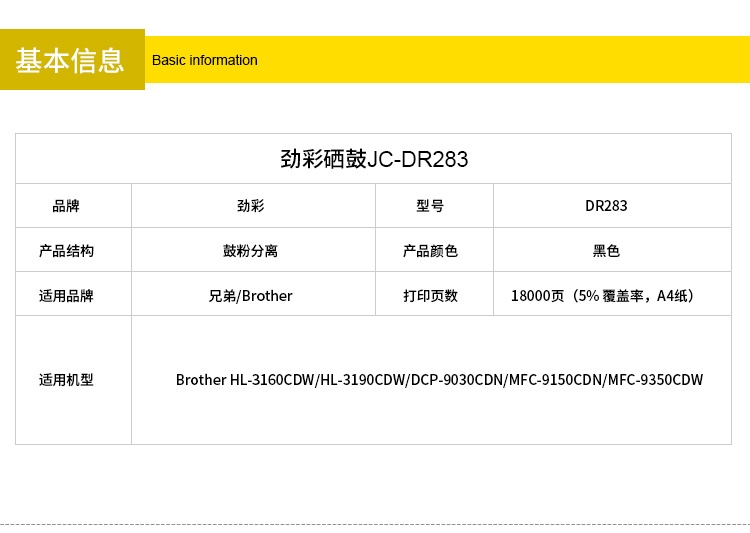
Task: Select the 品牌 row label
Action: [66, 206]
